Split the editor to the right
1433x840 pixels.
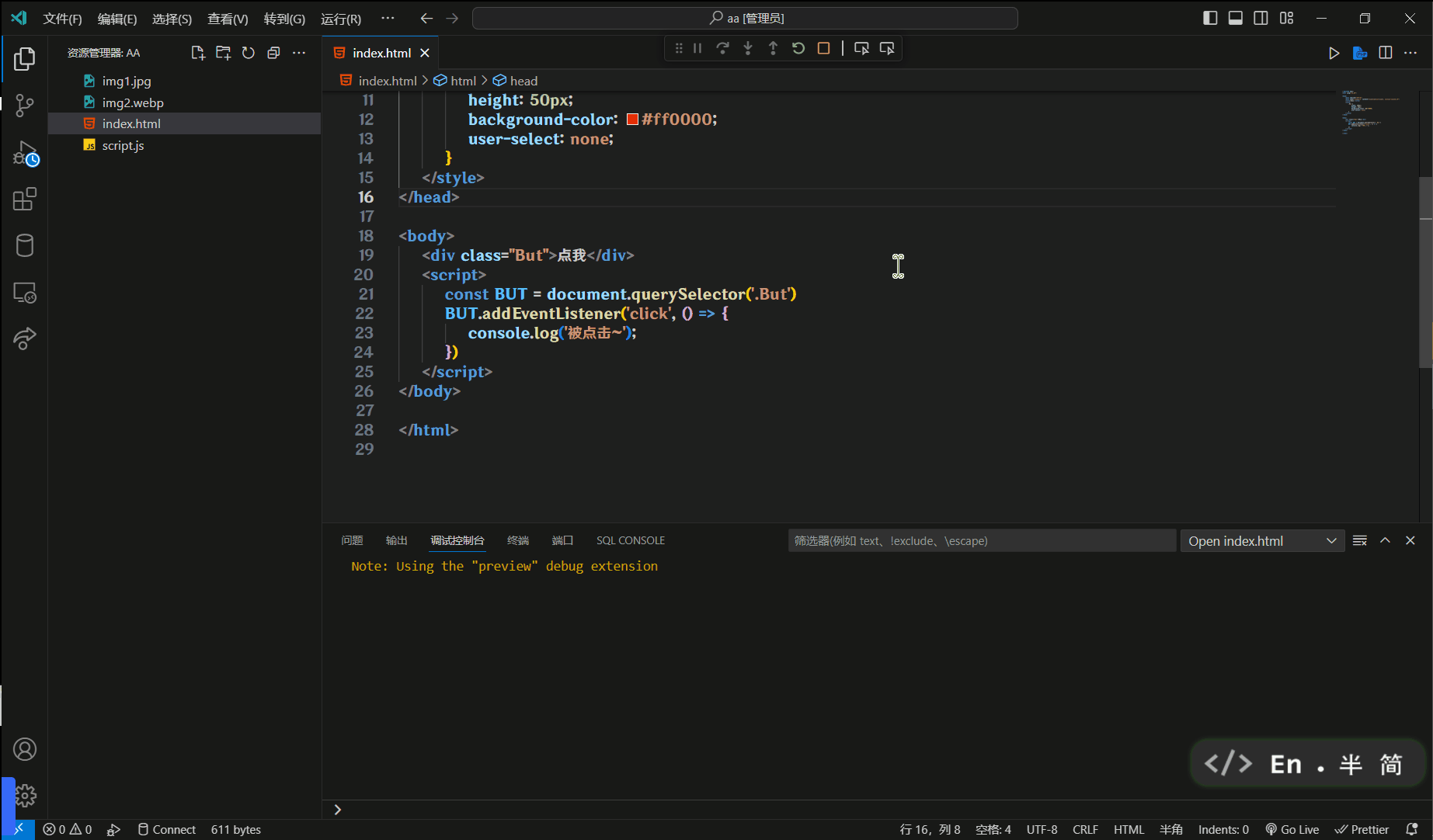click(1386, 53)
